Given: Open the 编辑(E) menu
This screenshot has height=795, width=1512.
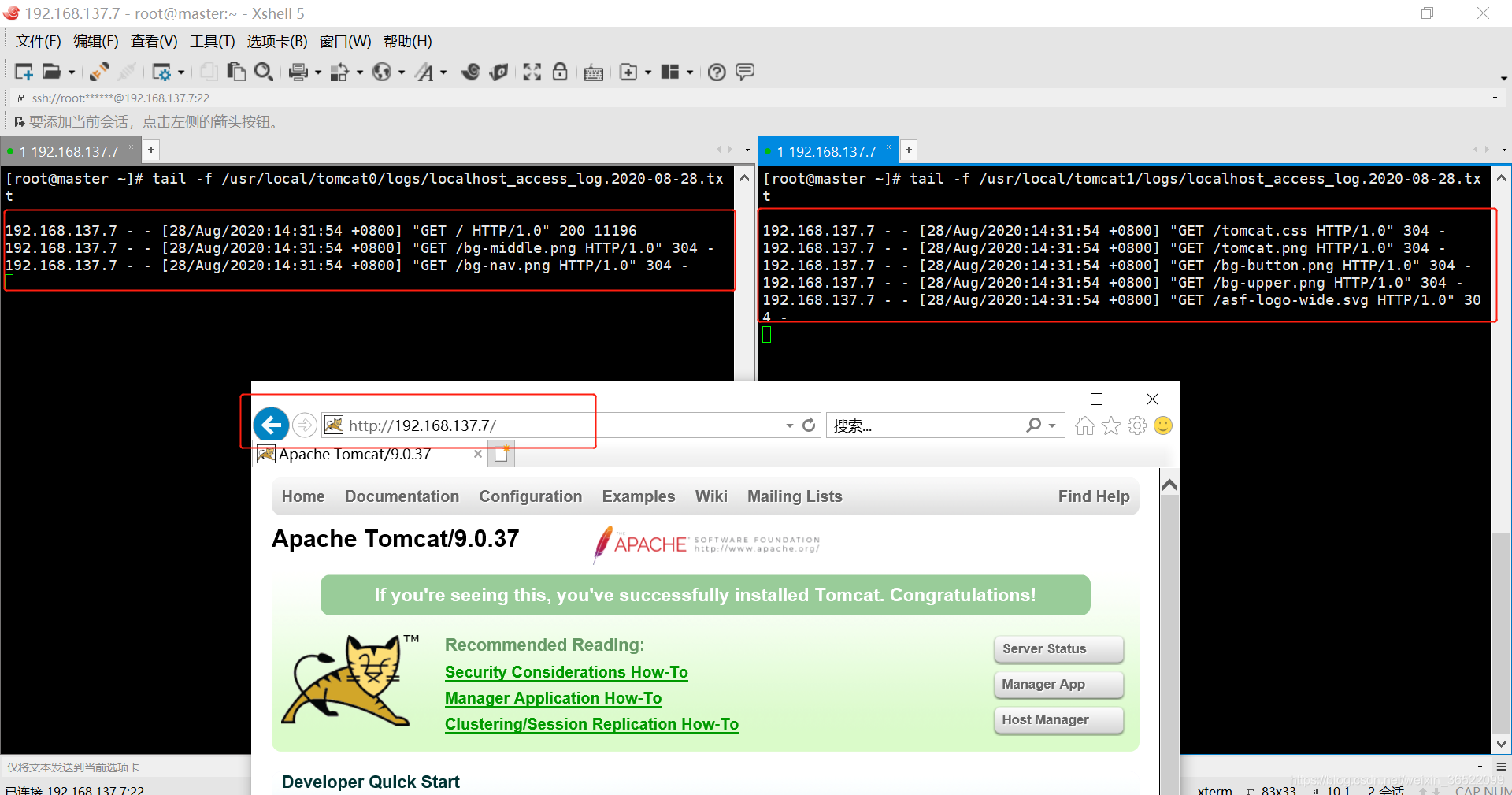Looking at the screenshot, I should 96,42.
